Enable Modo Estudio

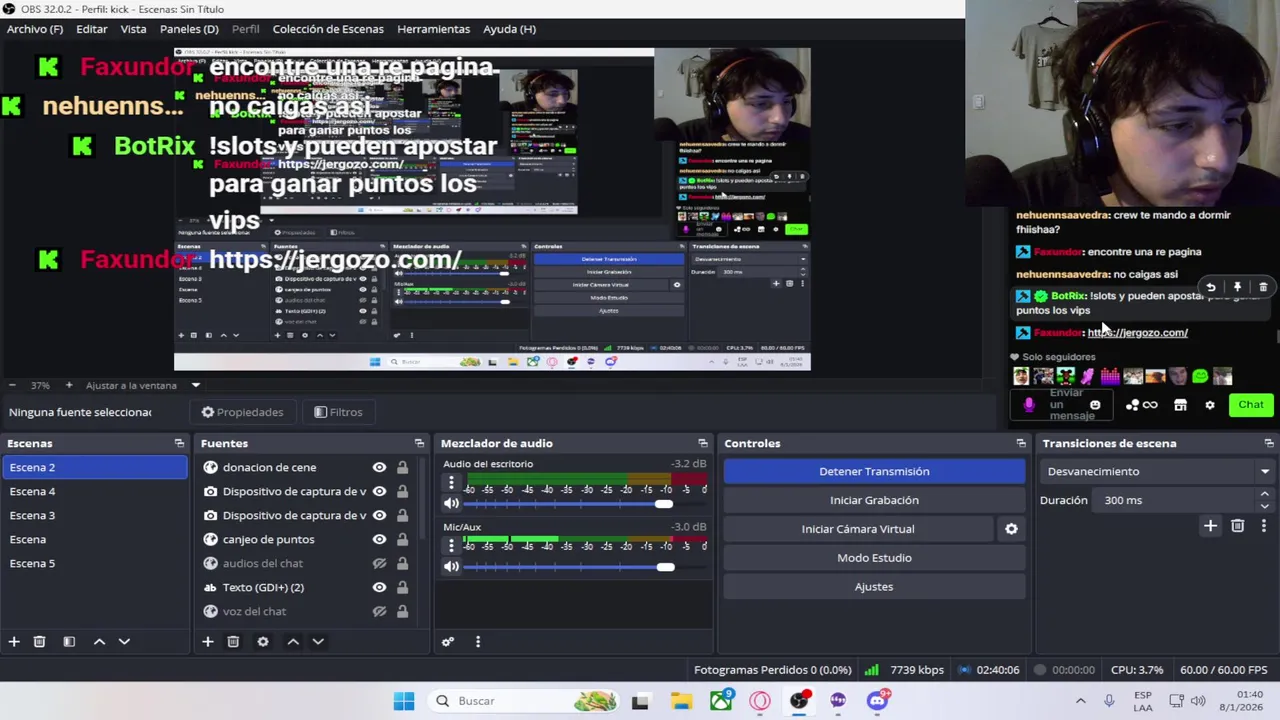874,558
